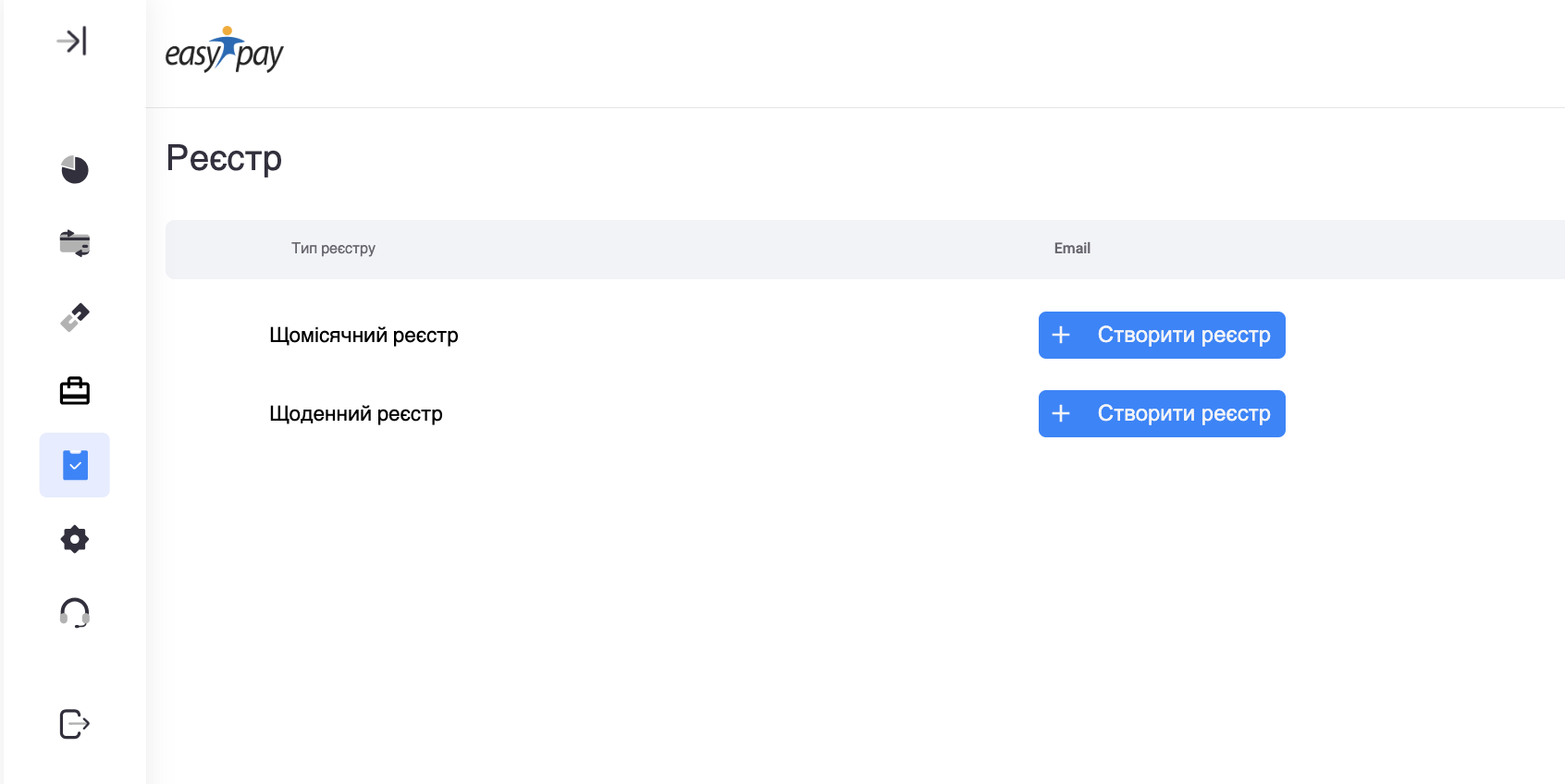Click the Email column header

[1072, 249]
